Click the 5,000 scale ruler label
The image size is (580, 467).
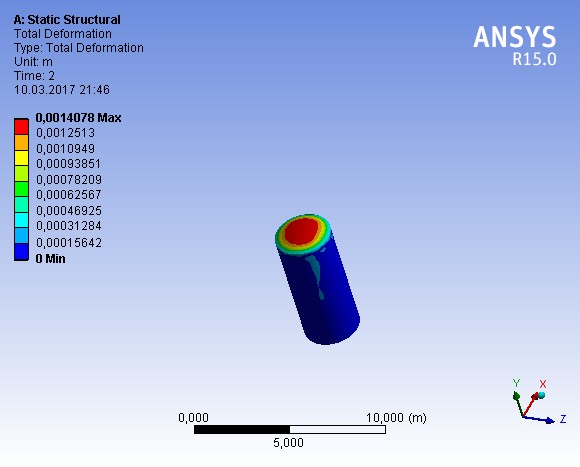[289, 443]
